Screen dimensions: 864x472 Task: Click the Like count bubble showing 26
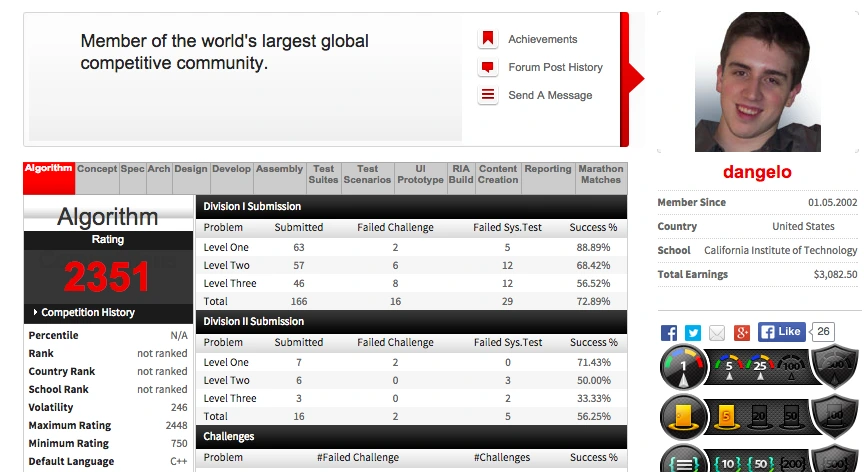pyautogui.click(x=823, y=332)
